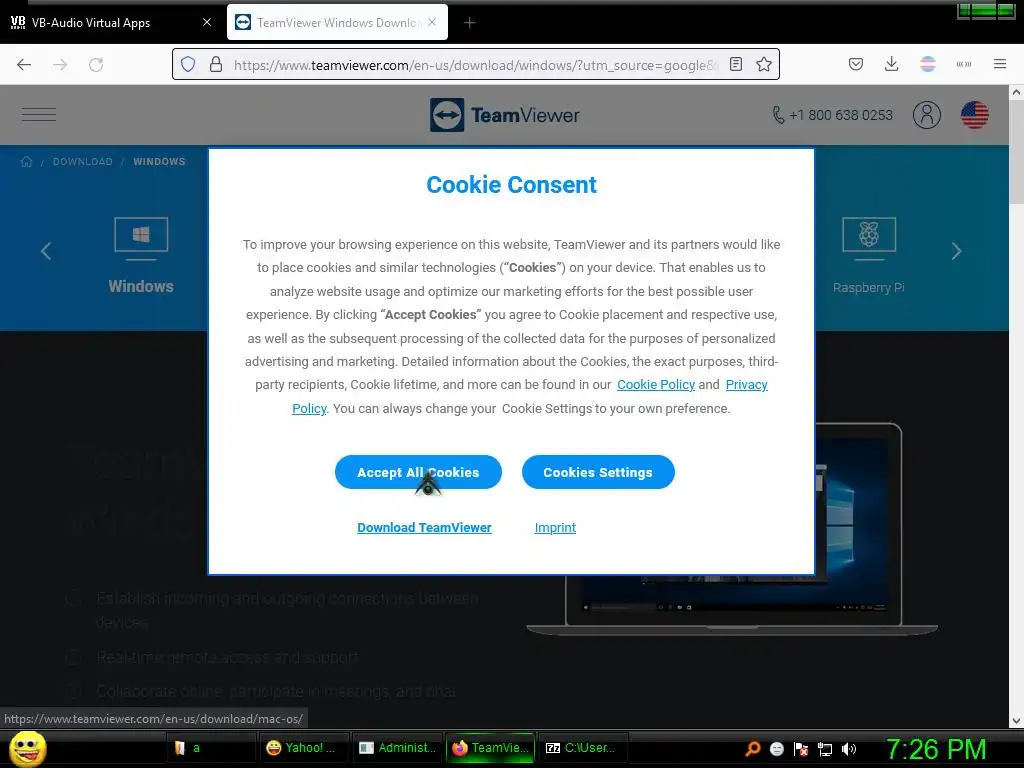Image resolution: width=1024 pixels, height=768 pixels.
Task: Open the Pocket save icon
Action: coord(856,64)
